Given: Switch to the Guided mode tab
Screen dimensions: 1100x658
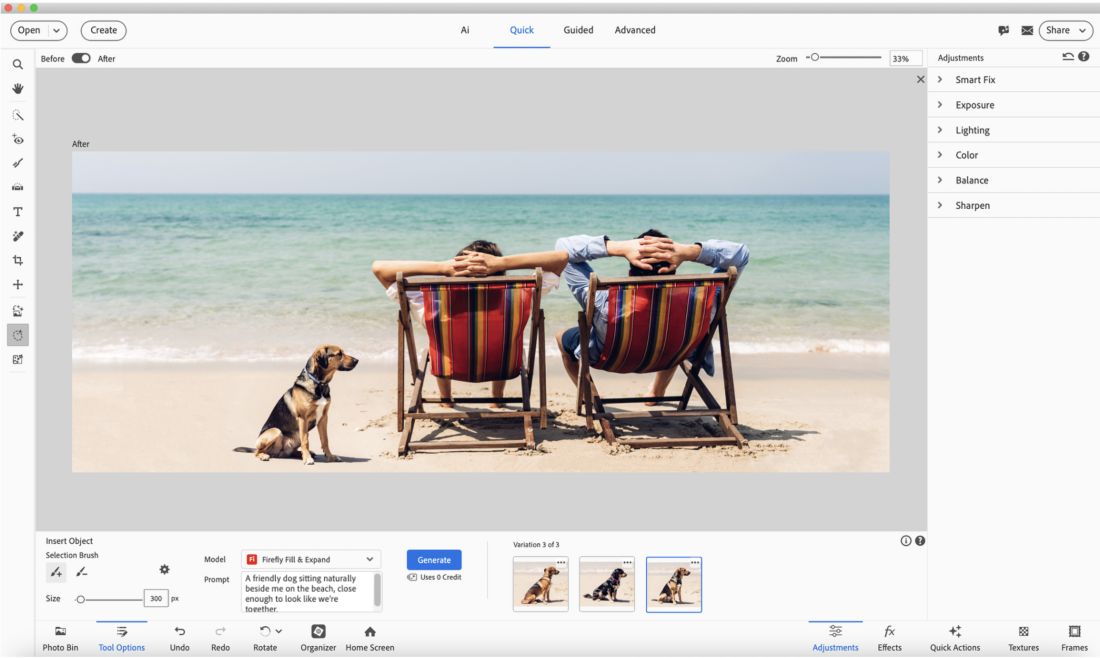Looking at the screenshot, I should coord(578,30).
